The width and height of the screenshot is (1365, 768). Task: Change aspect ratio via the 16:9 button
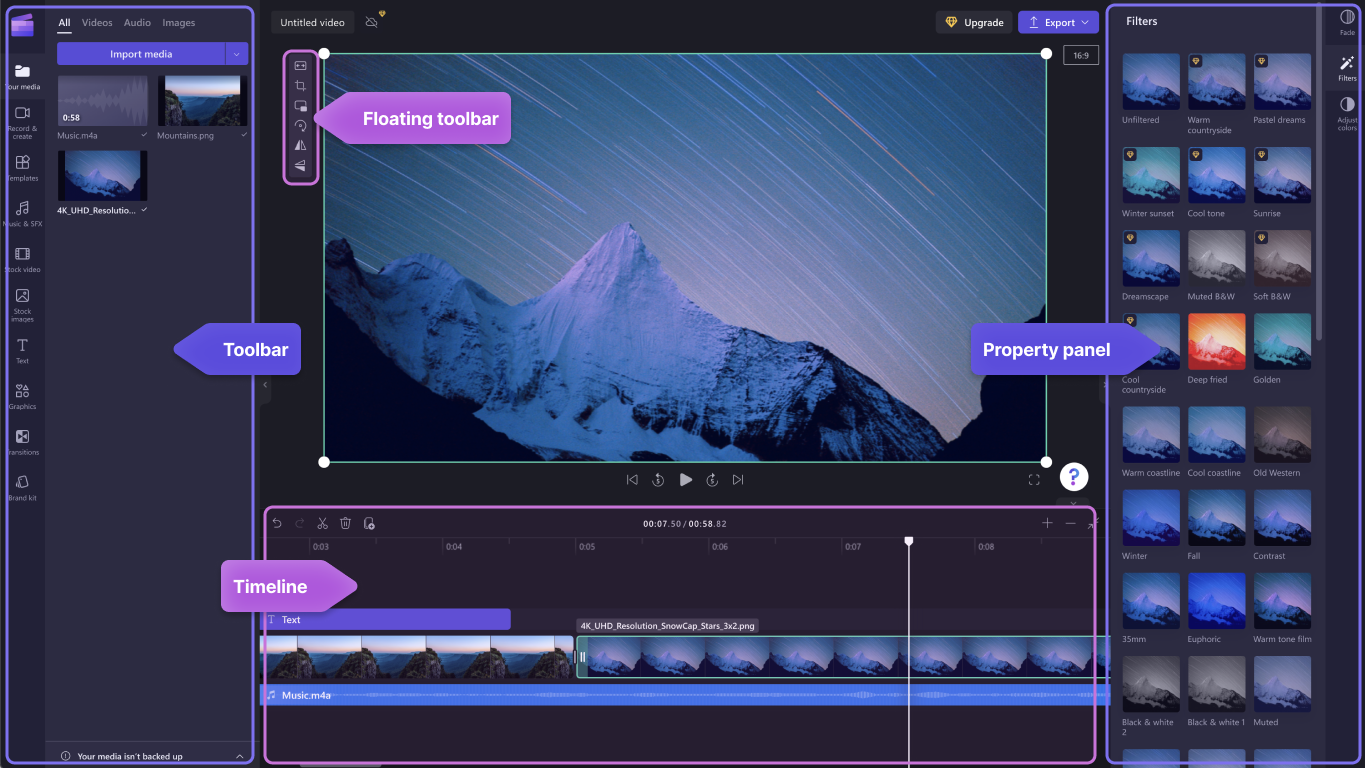tap(1080, 55)
